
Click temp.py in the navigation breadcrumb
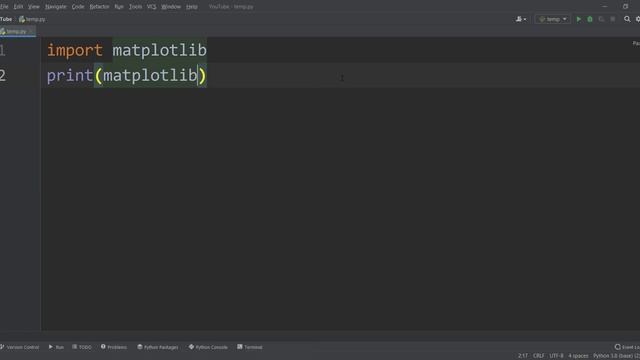pos(32,19)
